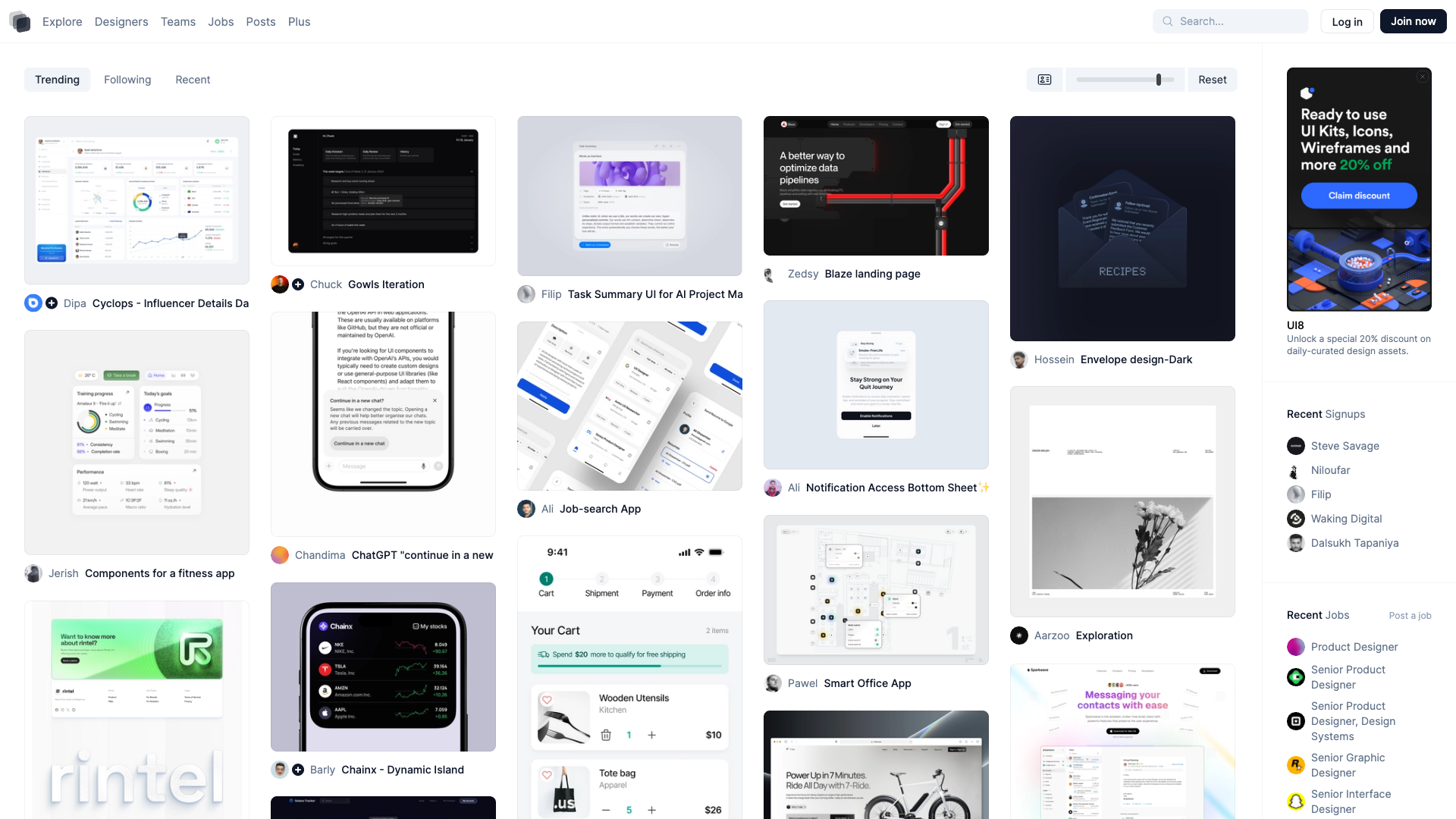Click Dipa designer profile icon
The width and height of the screenshot is (1456, 819).
click(x=33, y=303)
